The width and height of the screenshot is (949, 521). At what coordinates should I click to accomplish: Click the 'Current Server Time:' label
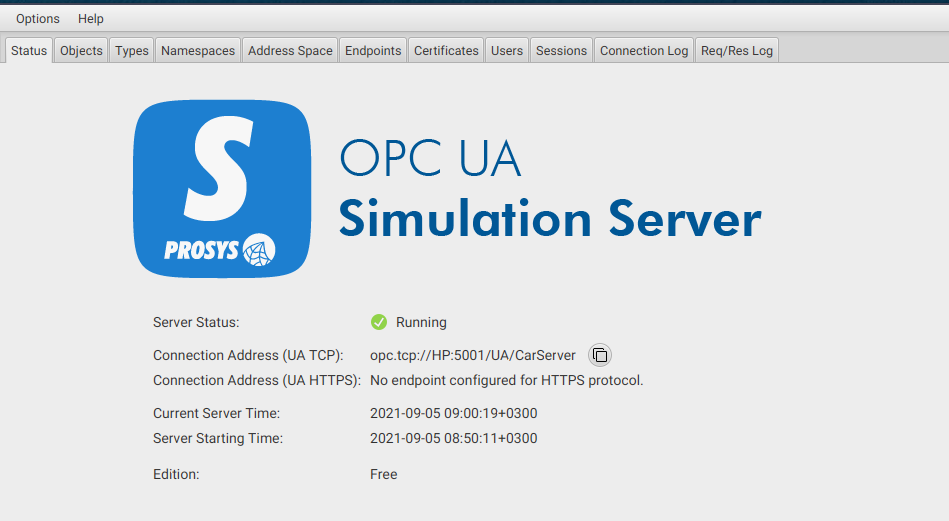coord(217,413)
